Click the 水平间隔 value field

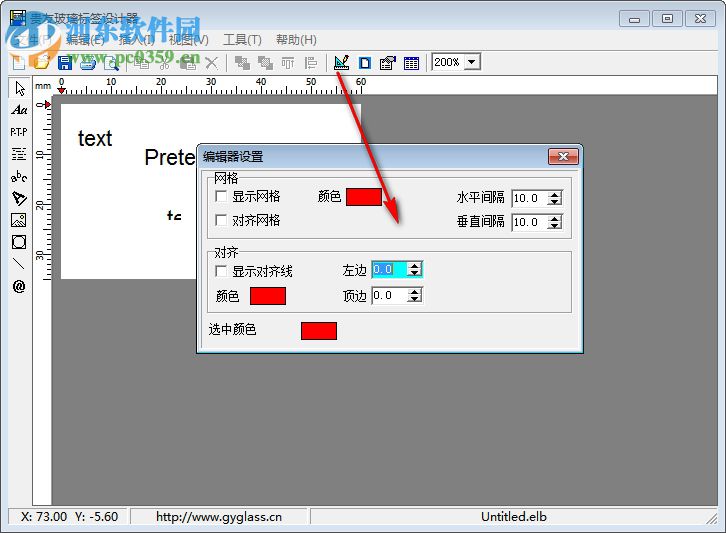click(x=530, y=198)
